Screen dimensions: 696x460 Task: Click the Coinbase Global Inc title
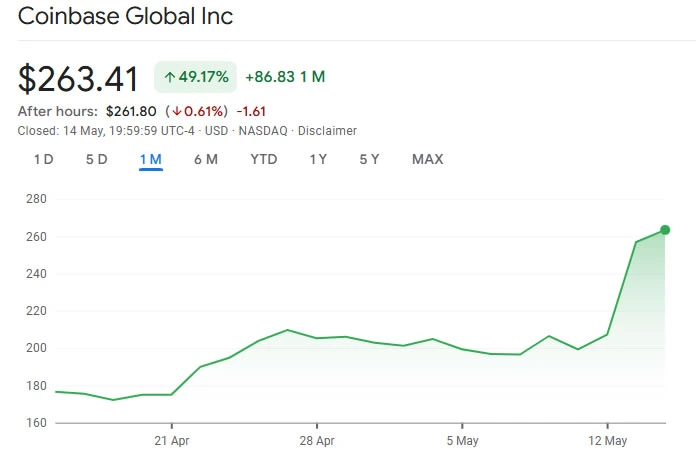pyautogui.click(x=126, y=17)
